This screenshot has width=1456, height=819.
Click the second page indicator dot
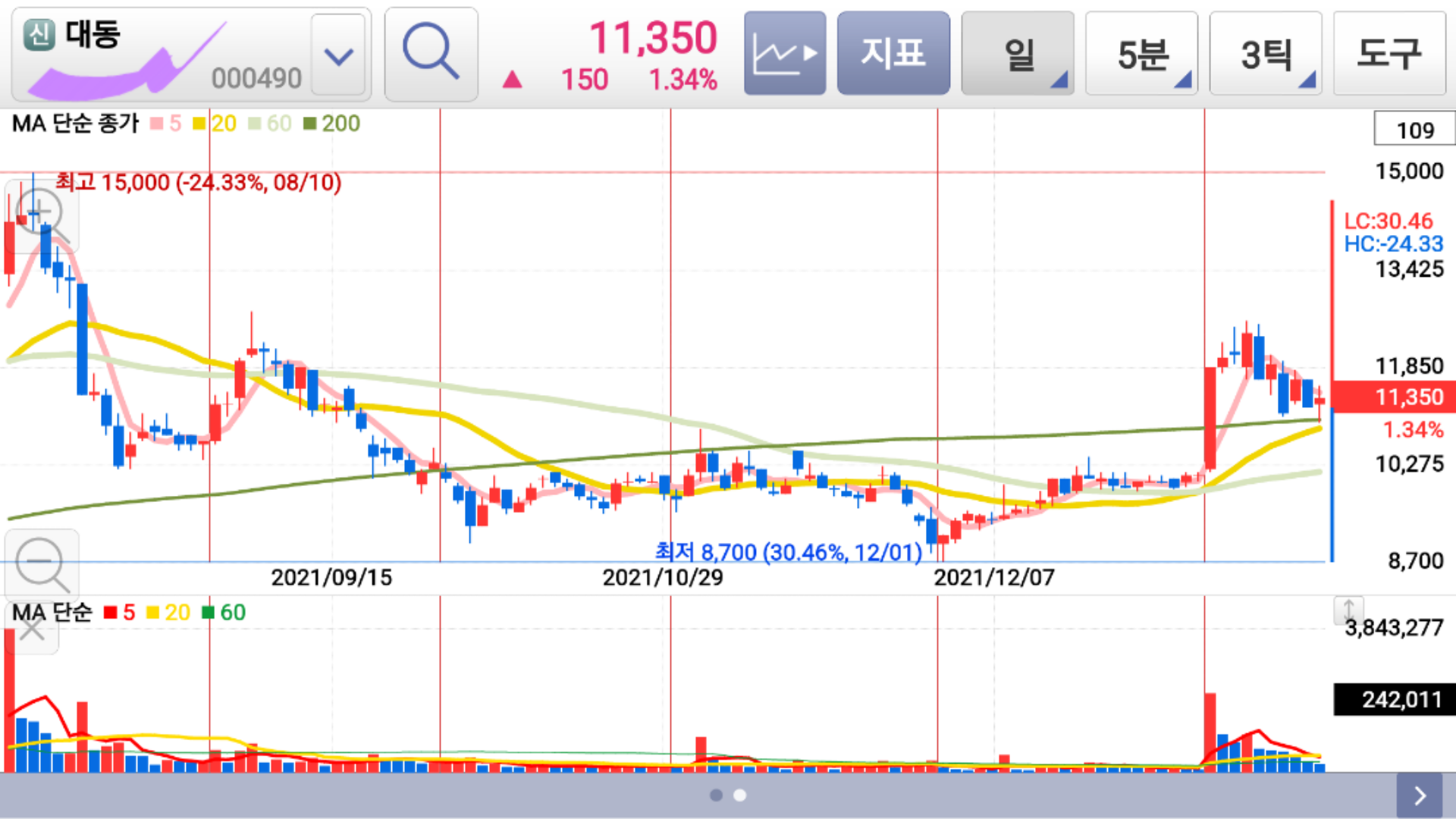740,795
